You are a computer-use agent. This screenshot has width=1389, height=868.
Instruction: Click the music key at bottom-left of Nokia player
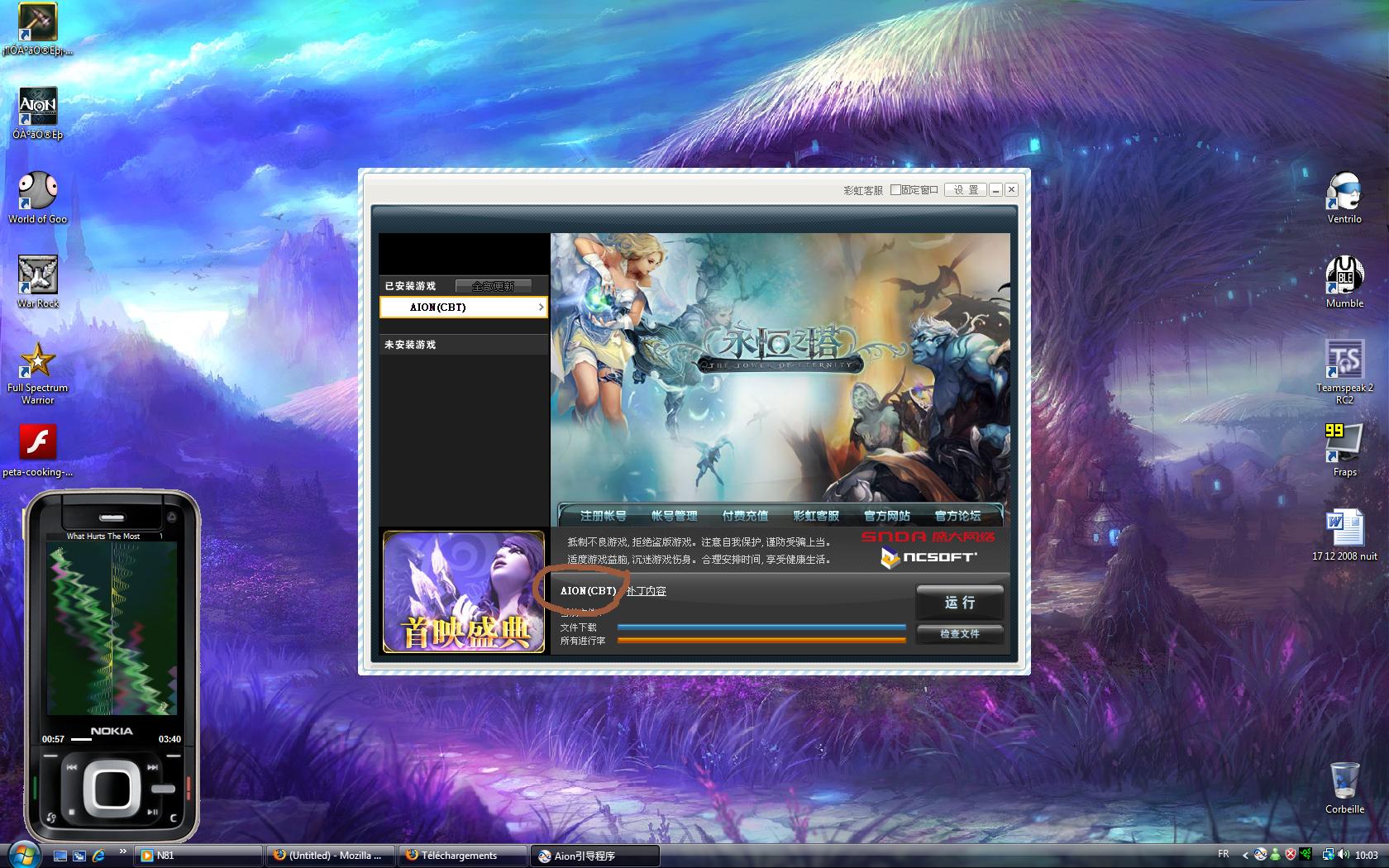click(50, 818)
